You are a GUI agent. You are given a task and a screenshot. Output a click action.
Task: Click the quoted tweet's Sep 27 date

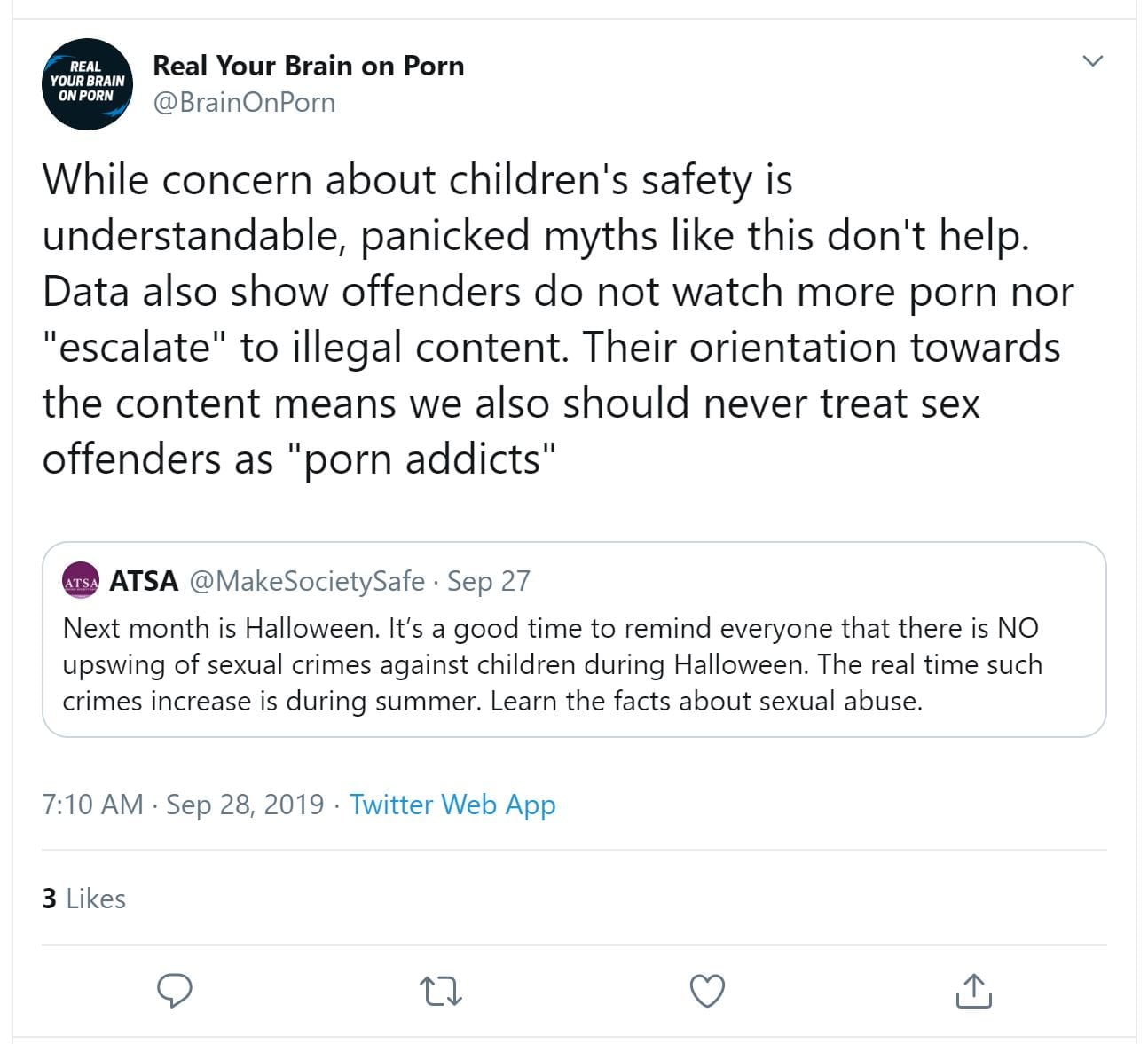coord(489,581)
